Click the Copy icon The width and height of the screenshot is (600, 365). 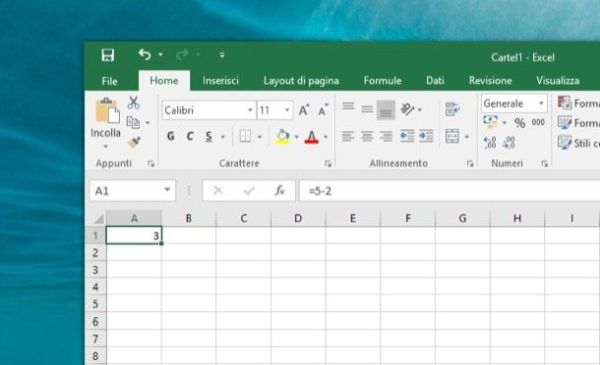[x=133, y=122]
